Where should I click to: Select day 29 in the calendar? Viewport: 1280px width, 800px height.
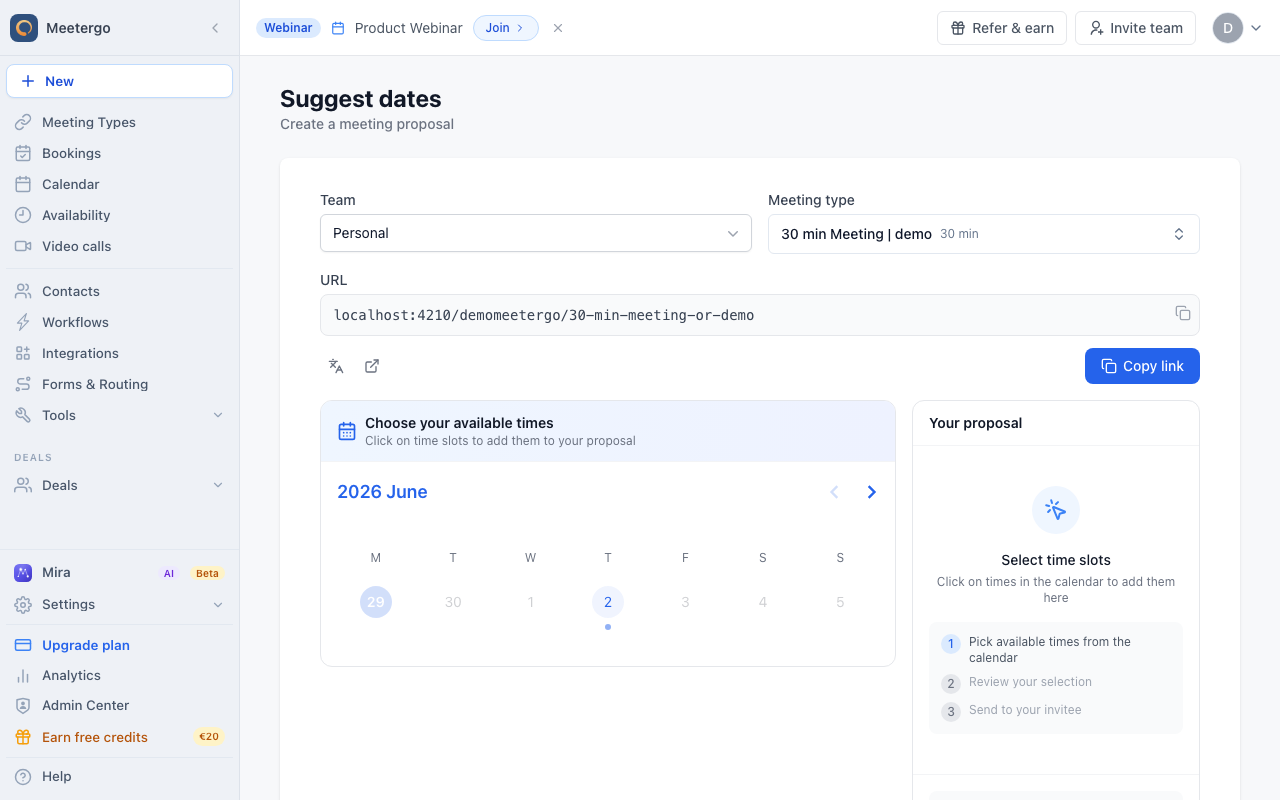coord(376,602)
